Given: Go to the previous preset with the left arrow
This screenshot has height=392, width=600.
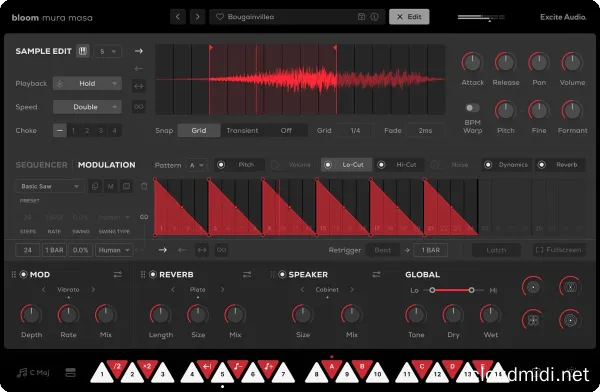Looking at the screenshot, I should 178,17.
